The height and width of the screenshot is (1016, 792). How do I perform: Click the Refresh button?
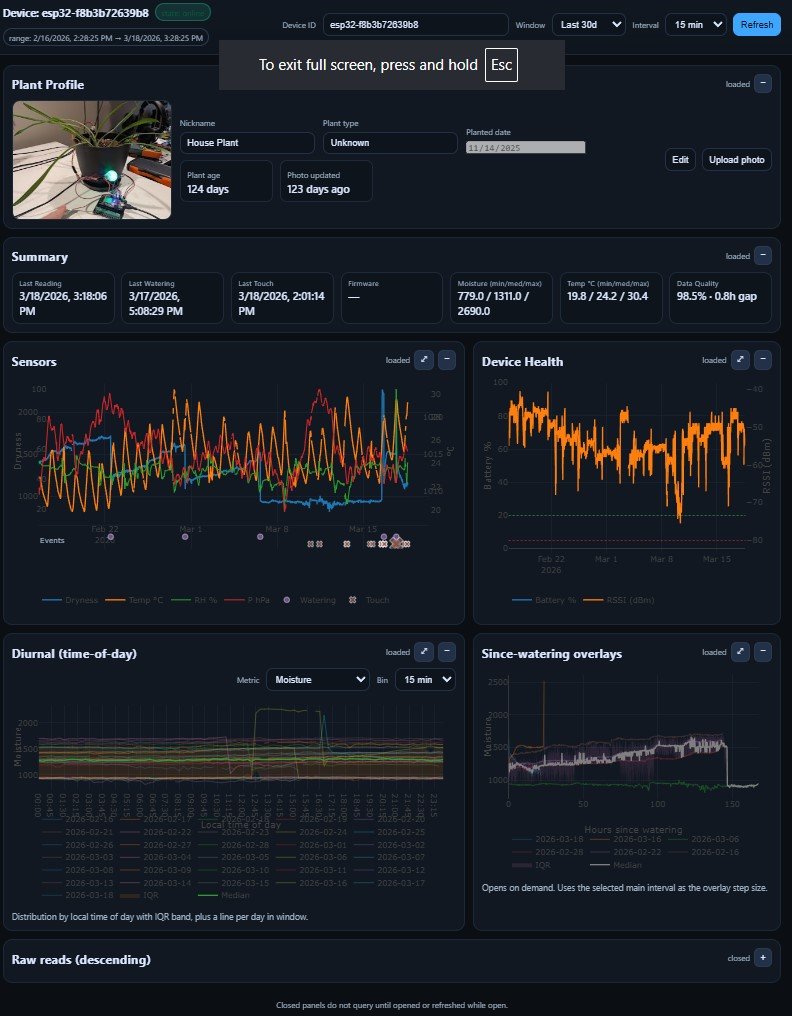pyautogui.click(x=756, y=25)
